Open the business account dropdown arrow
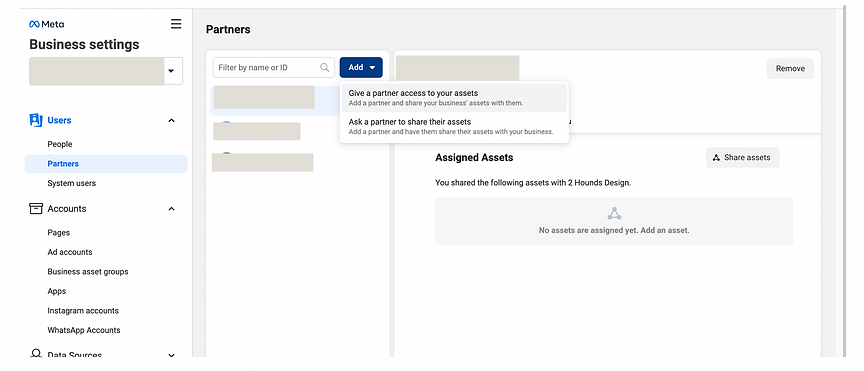 click(x=171, y=71)
